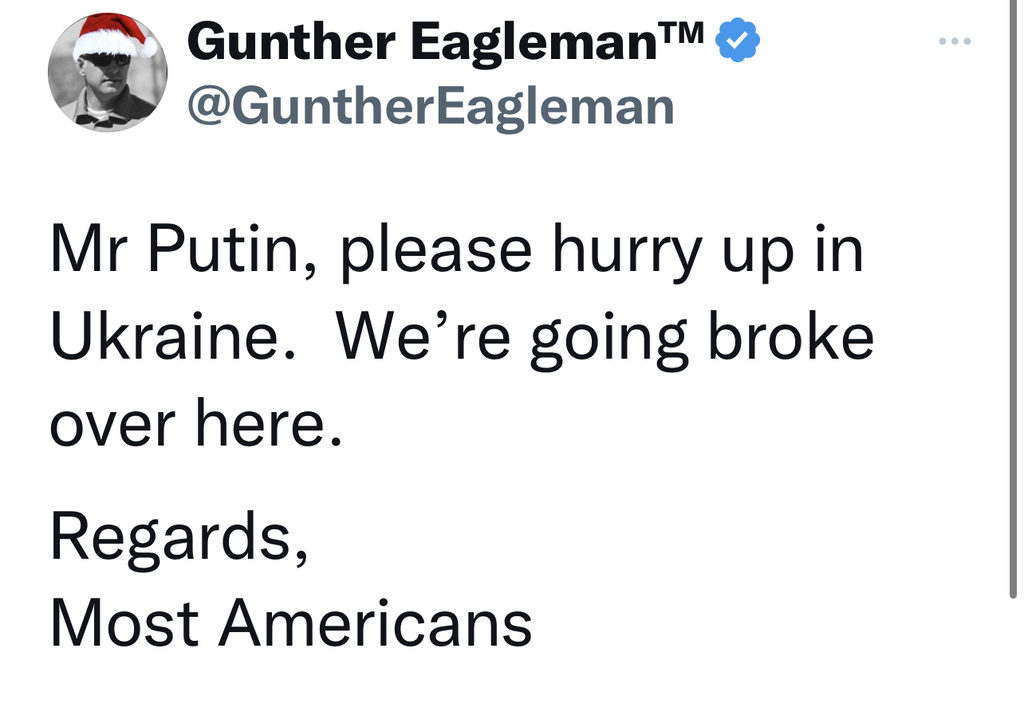Click the red Santa hat on avatar
This screenshot has width=1024, height=719.
pos(113,37)
